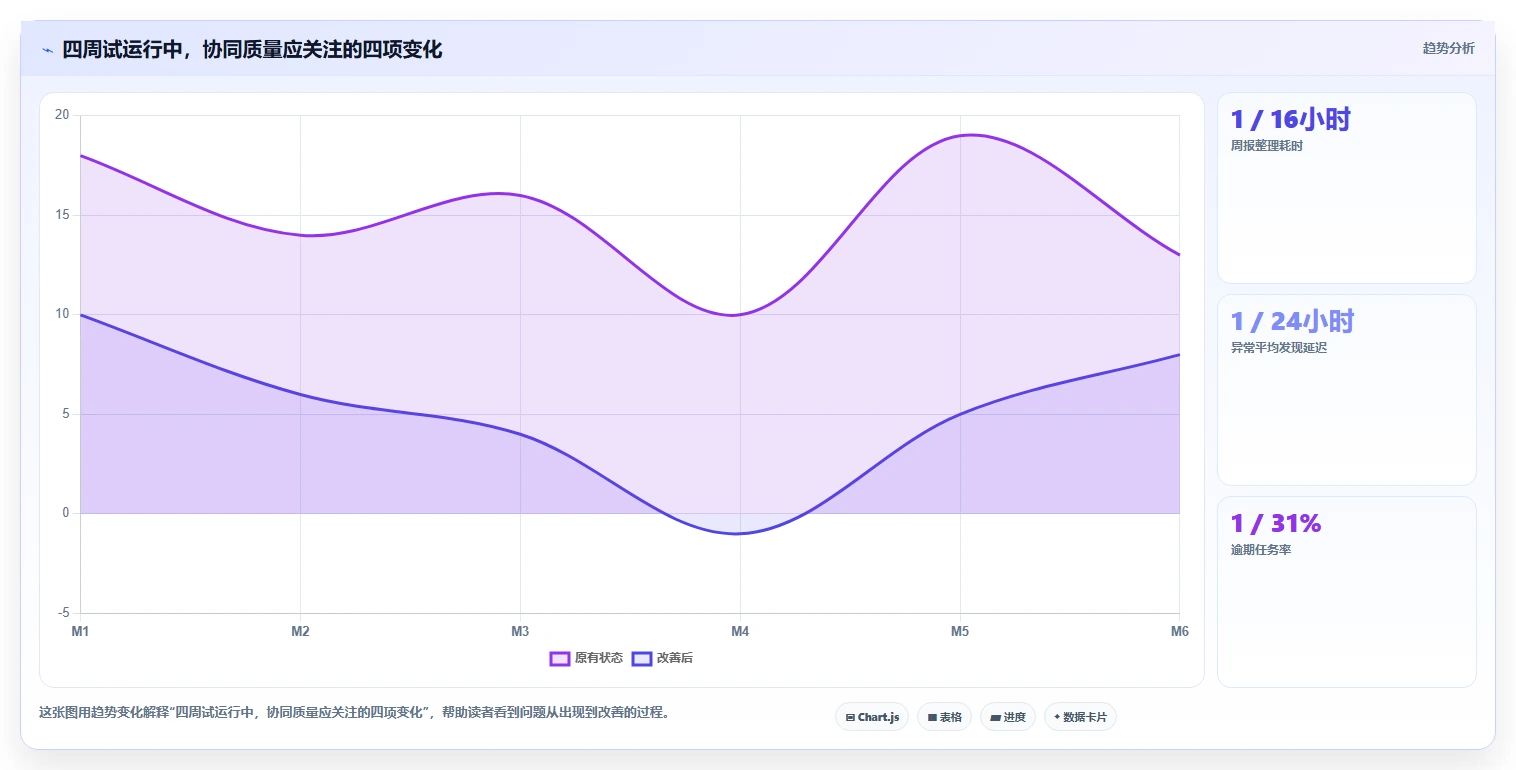Select the 进度 tag chip
The width and height of the screenshot is (1516, 770).
pyautogui.click(x=1008, y=717)
